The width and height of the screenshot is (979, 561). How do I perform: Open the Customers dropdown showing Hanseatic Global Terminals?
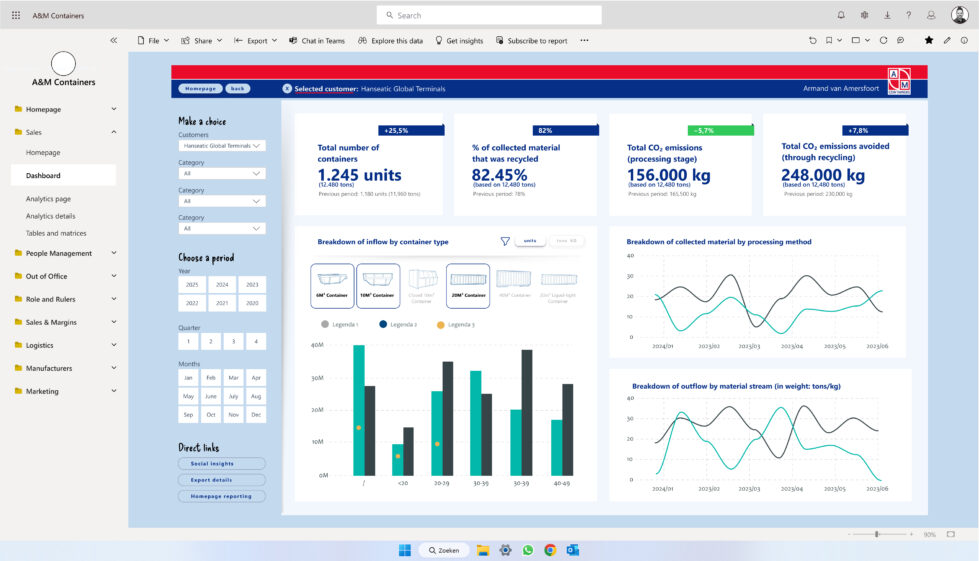[x=222, y=146]
